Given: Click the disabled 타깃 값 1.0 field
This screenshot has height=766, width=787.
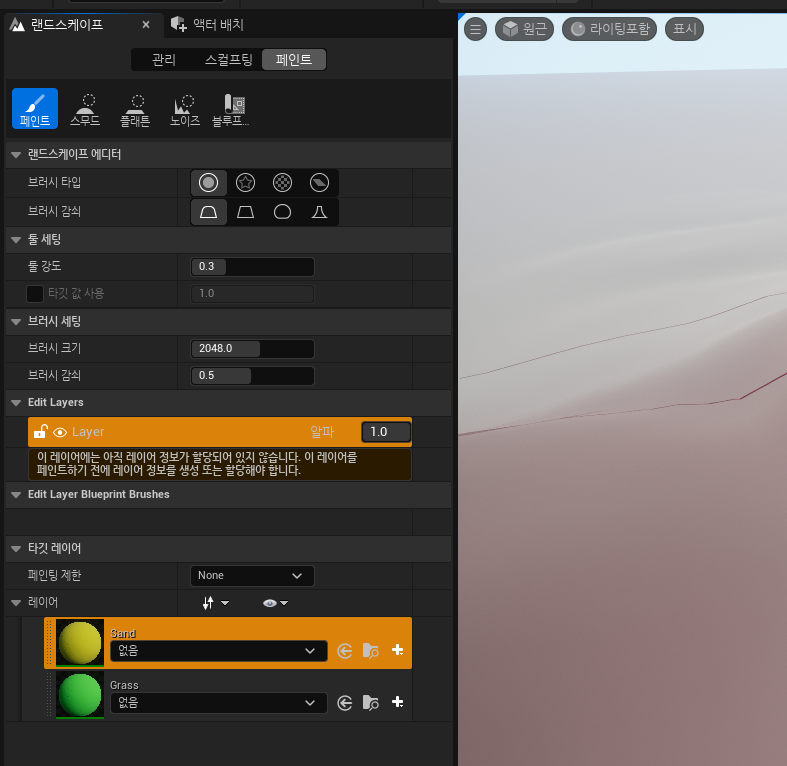Looking at the screenshot, I should tap(252, 294).
